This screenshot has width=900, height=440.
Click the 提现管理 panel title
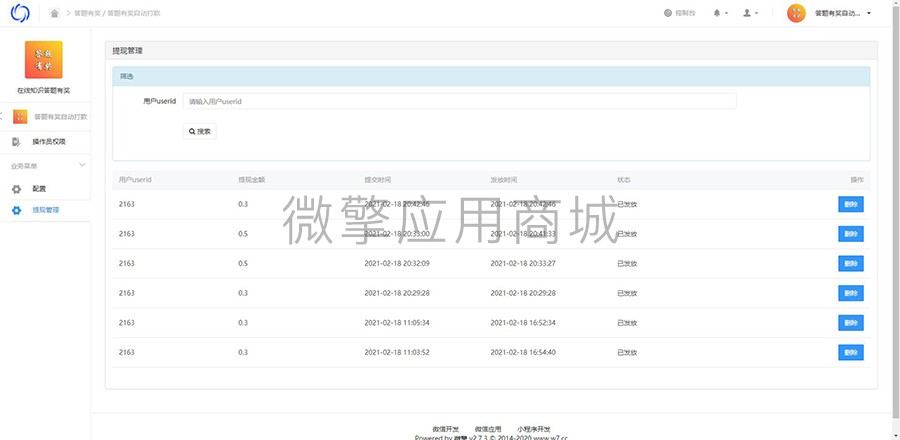(127, 50)
